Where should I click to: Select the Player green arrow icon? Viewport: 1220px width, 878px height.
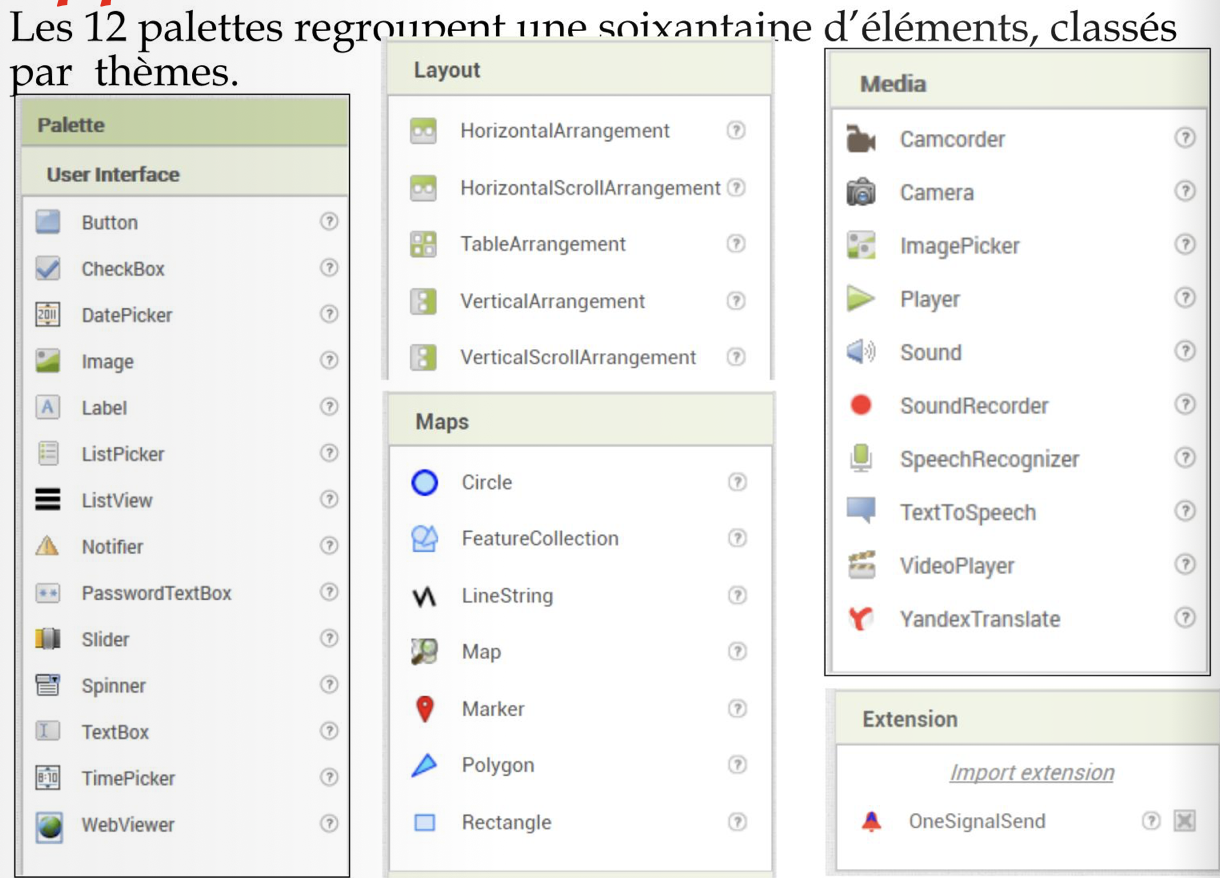(x=860, y=299)
